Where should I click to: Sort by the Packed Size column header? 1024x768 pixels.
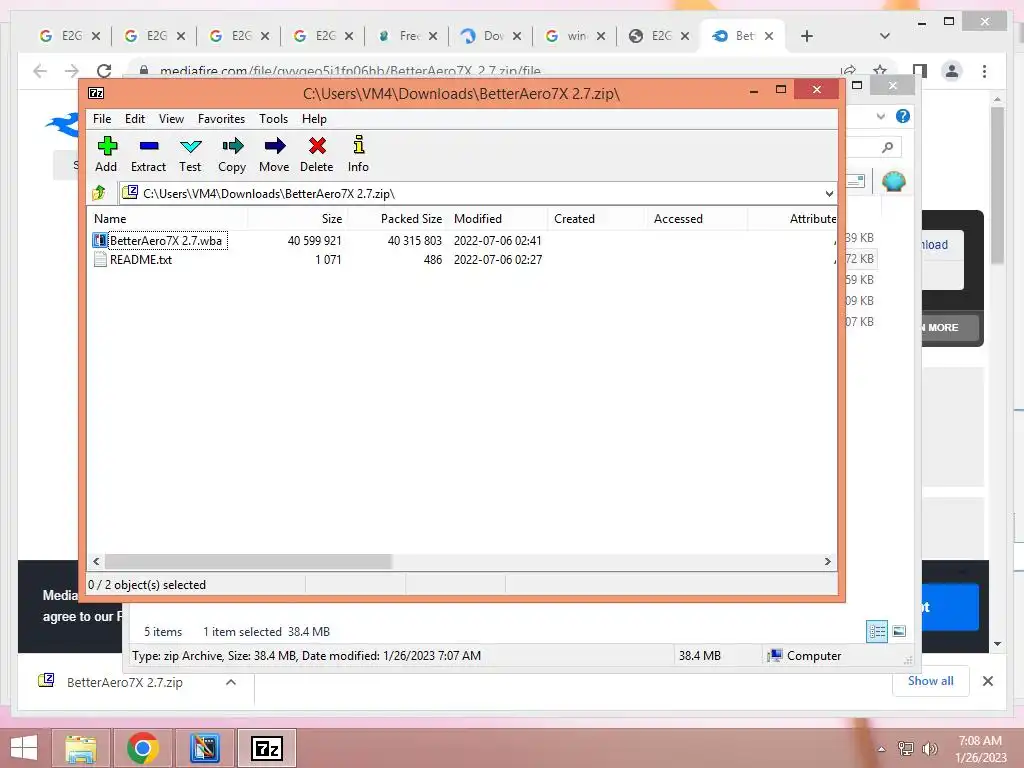click(398, 219)
